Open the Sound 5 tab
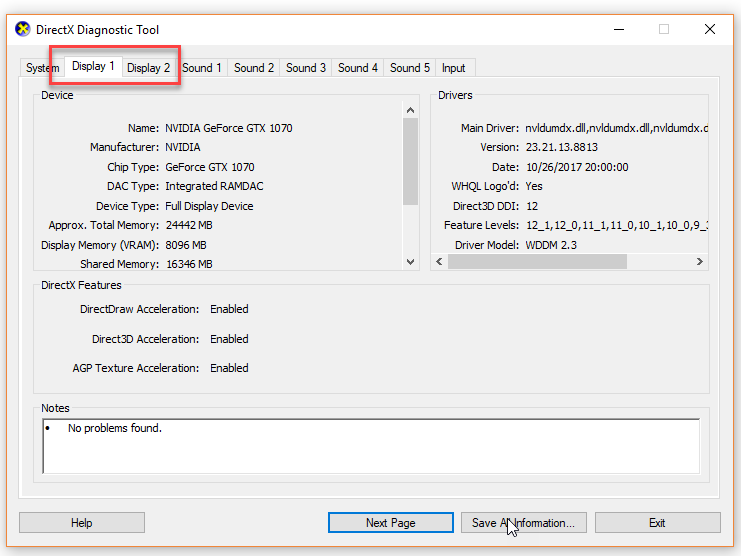 coord(410,68)
